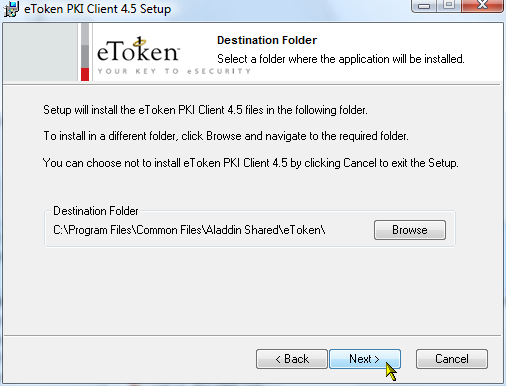Click the eToken PKI Client 4.5 Setup title
The height and width of the screenshot is (386, 506).
(97, 9)
